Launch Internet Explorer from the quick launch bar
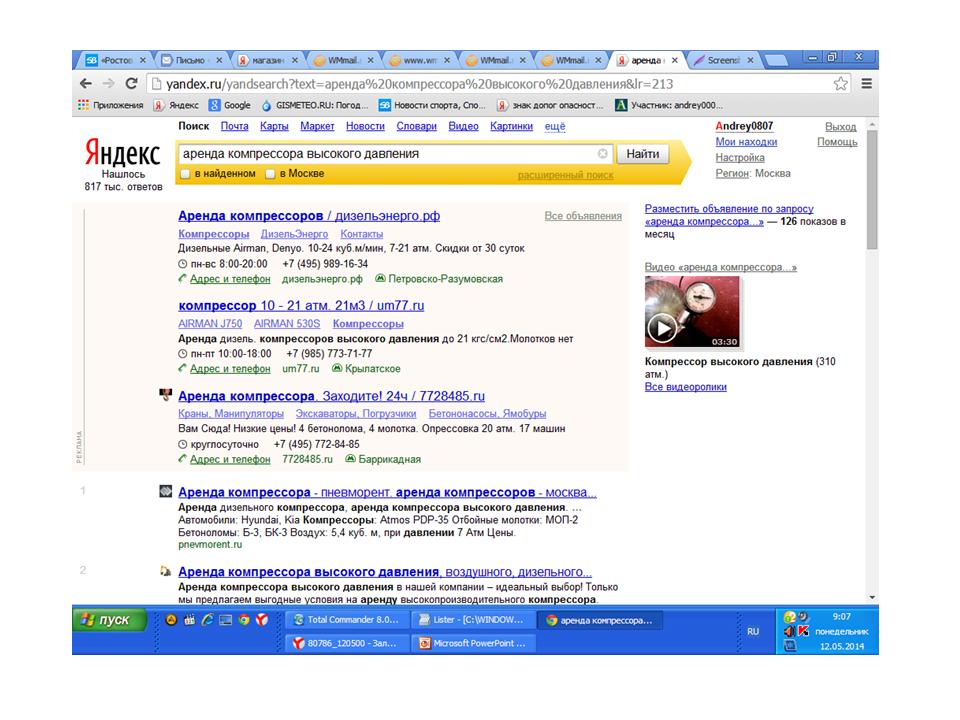This screenshot has width=960, height=720. pyautogui.click(x=208, y=620)
